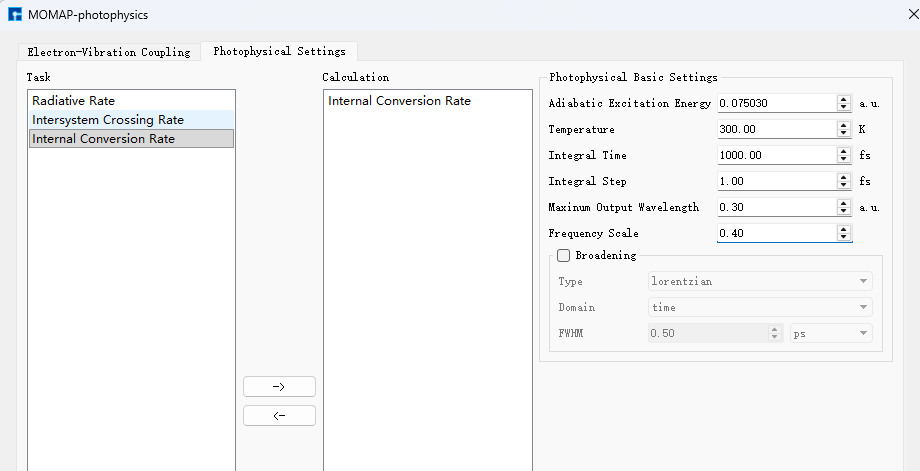The width and height of the screenshot is (920, 471).
Task: Switch to Electron-Vibration Coupling tab
Action: tap(108, 52)
